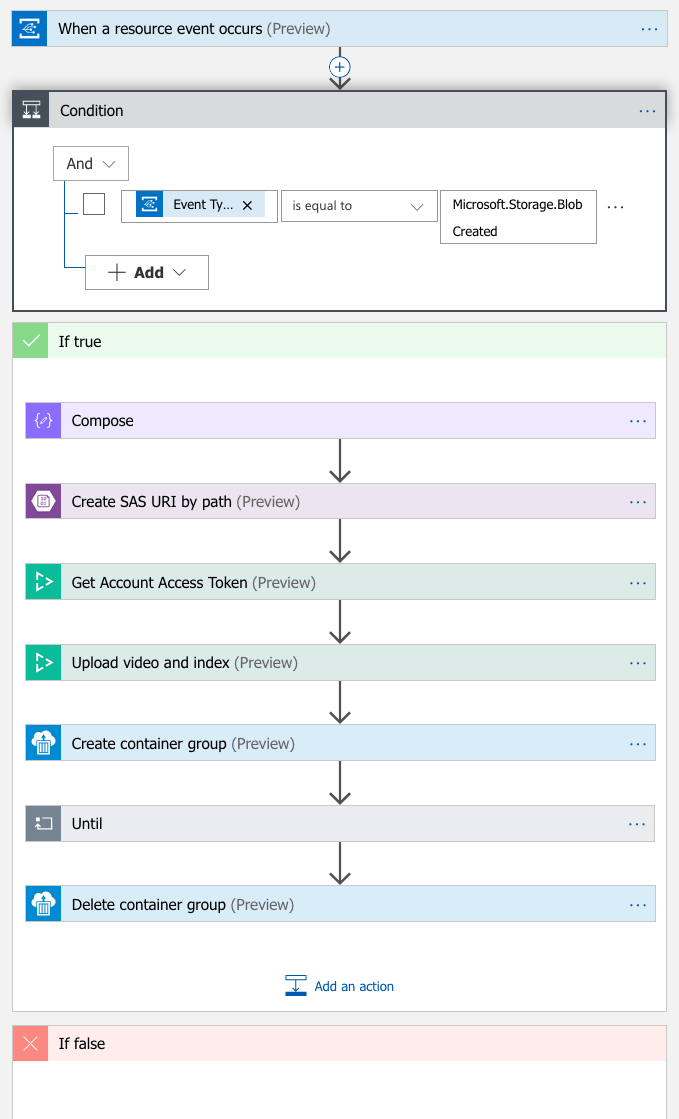Image resolution: width=679 pixels, height=1119 pixels.
Task: Open the 'is equal to' operator dropdown
Action: (x=358, y=206)
